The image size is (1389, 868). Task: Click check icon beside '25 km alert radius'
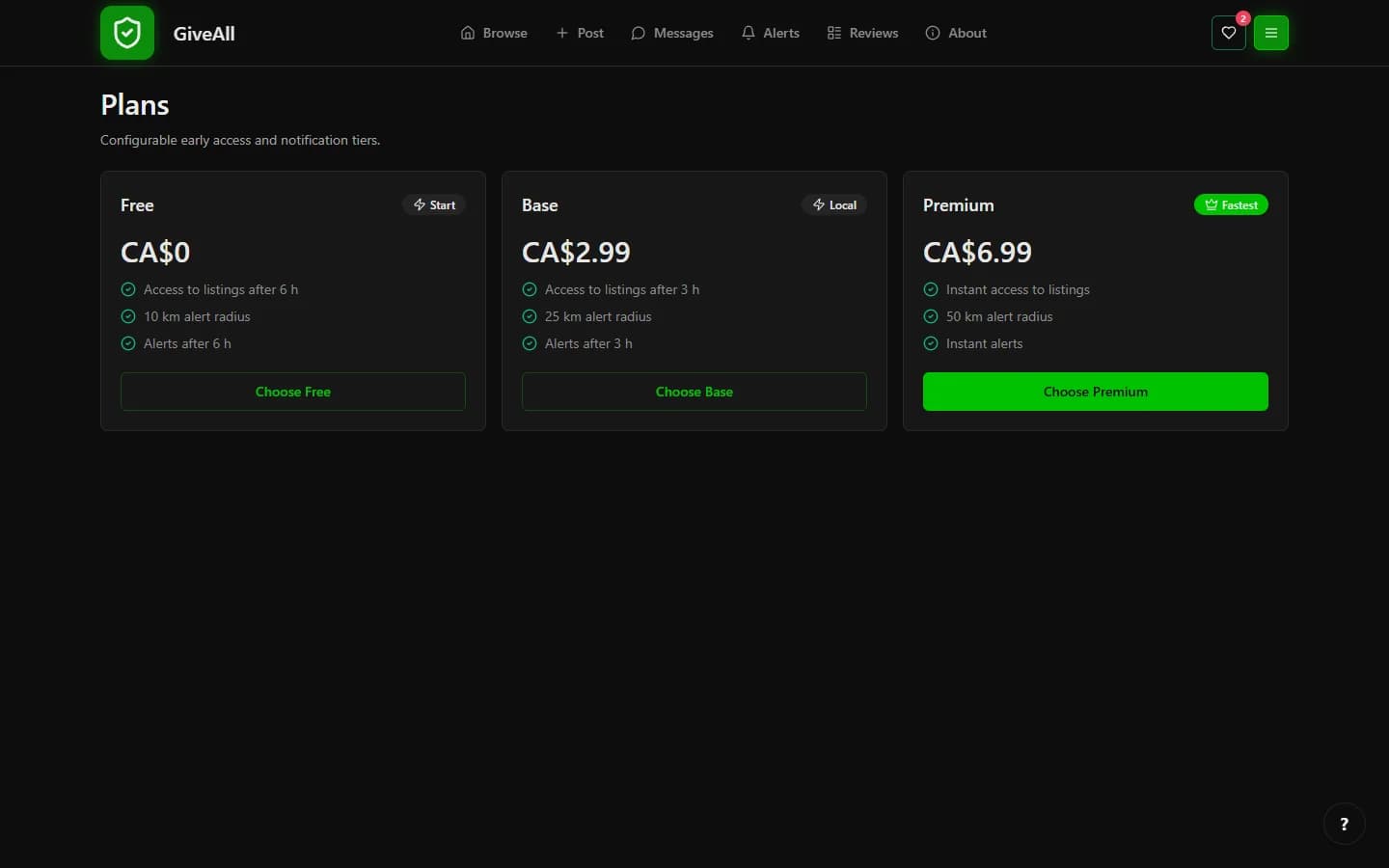(x=530, y=316)
